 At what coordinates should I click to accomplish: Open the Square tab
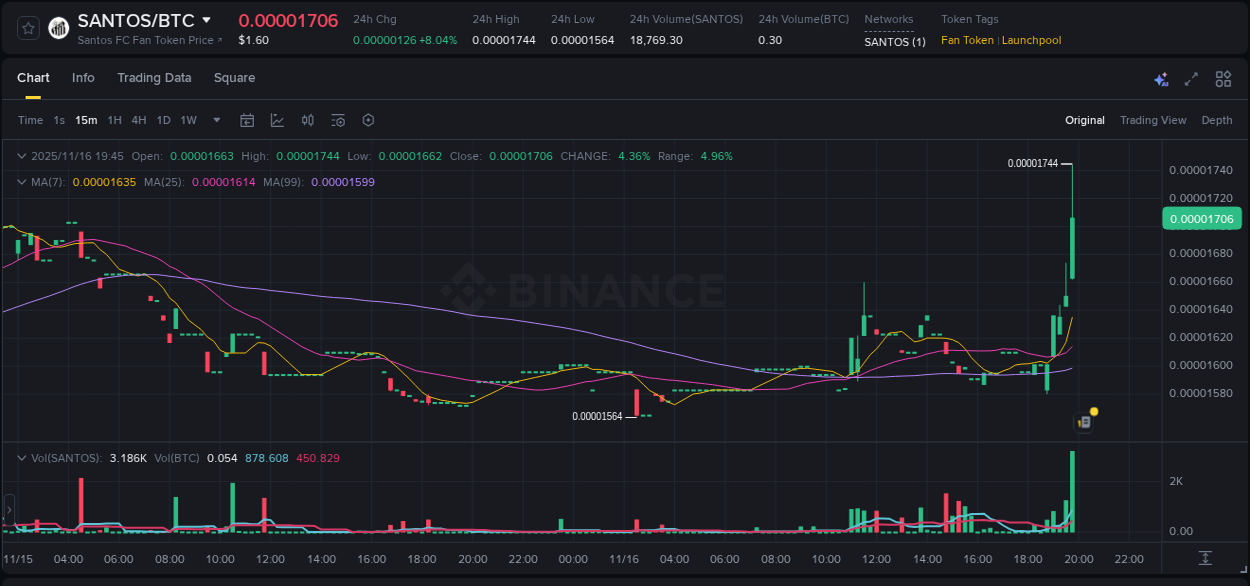click(234, 78)
